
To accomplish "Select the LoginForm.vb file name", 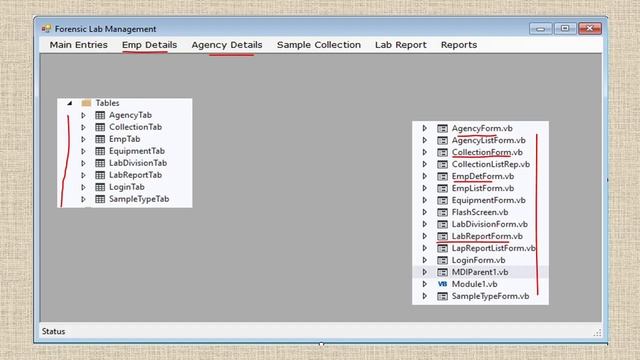I will (x=478, y=260).
